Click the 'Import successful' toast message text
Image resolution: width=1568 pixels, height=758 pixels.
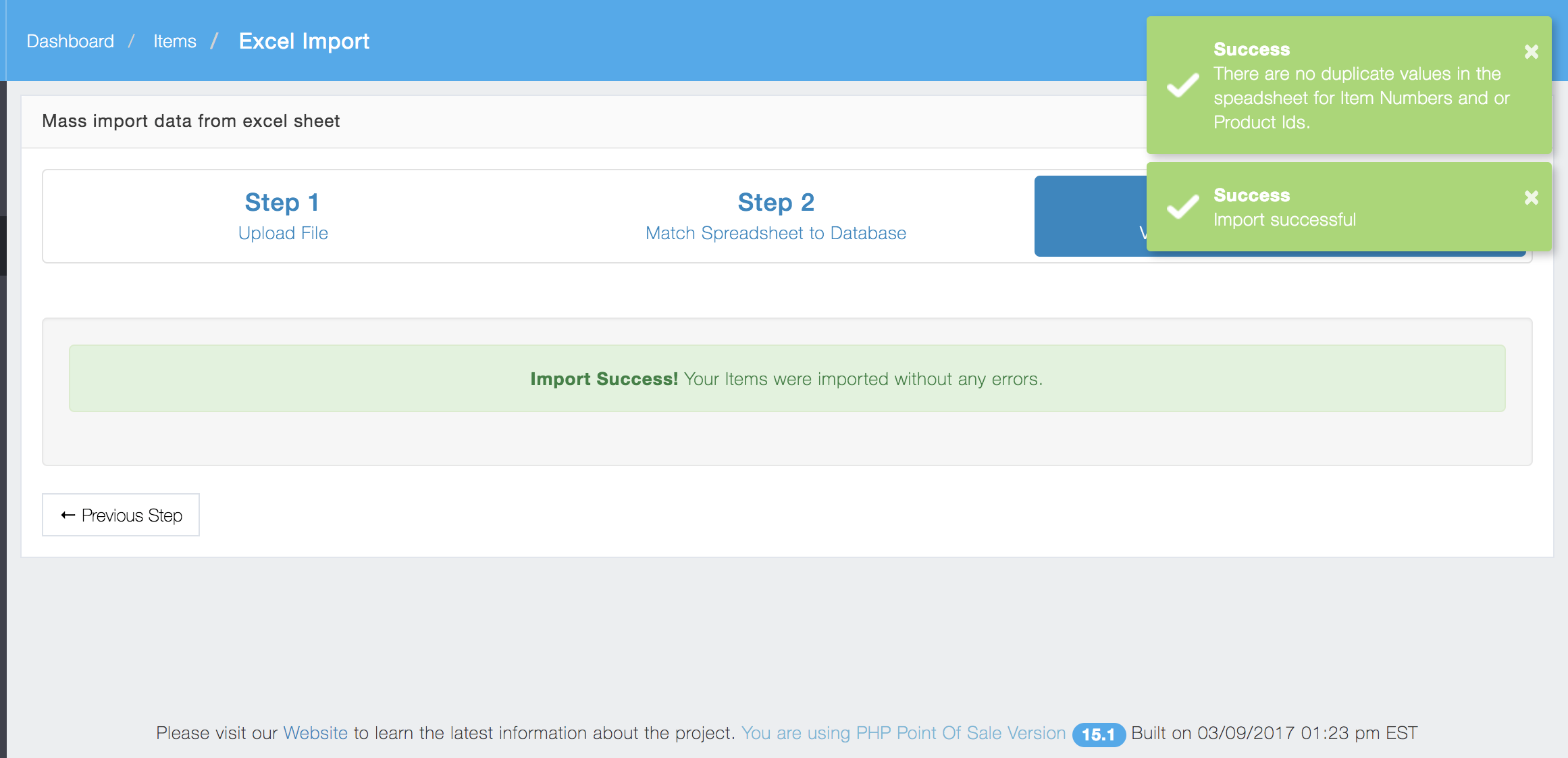(1284, 220)
